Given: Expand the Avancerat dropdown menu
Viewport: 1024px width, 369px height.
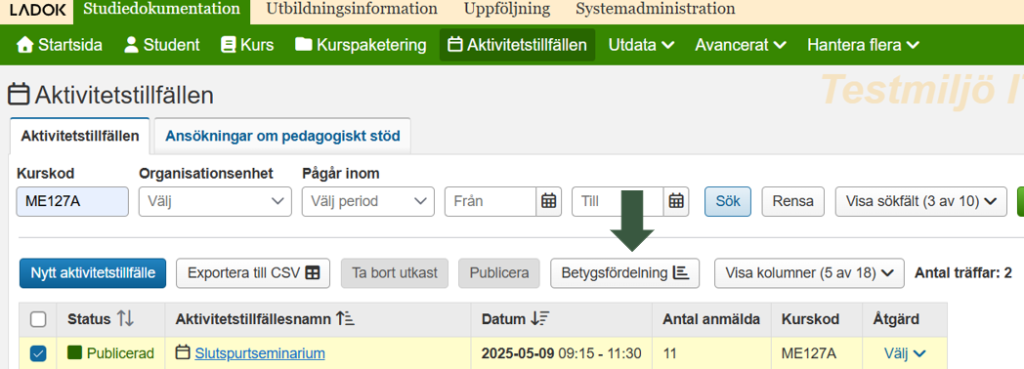Looking at the screenshot, I should pyautogui.click(x=741, y=45).
